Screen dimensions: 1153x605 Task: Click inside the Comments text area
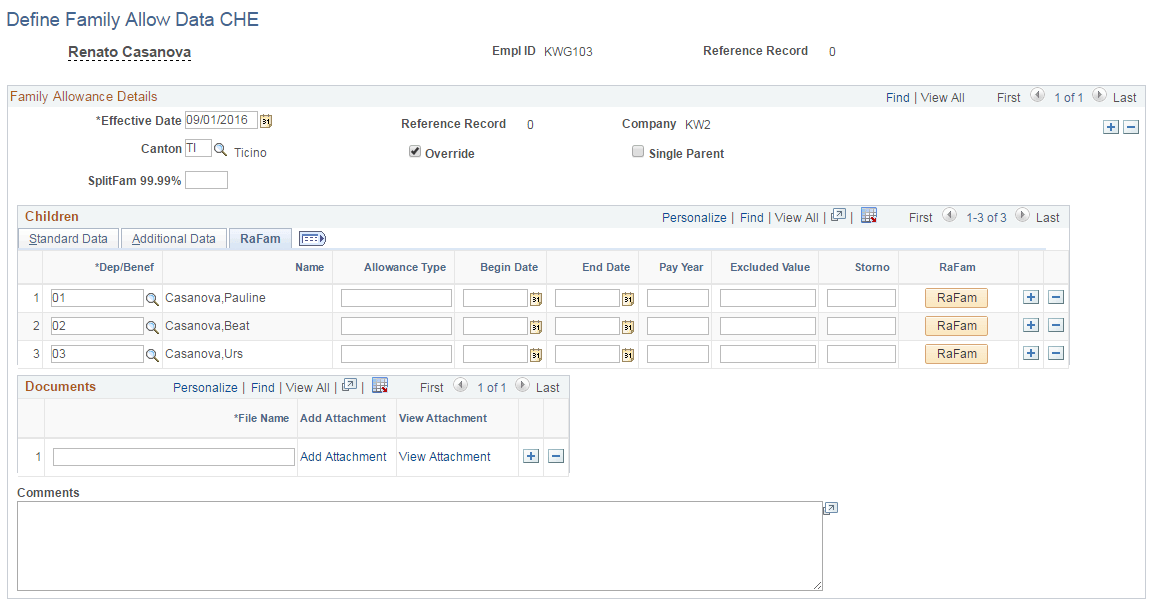pos(420,545)
